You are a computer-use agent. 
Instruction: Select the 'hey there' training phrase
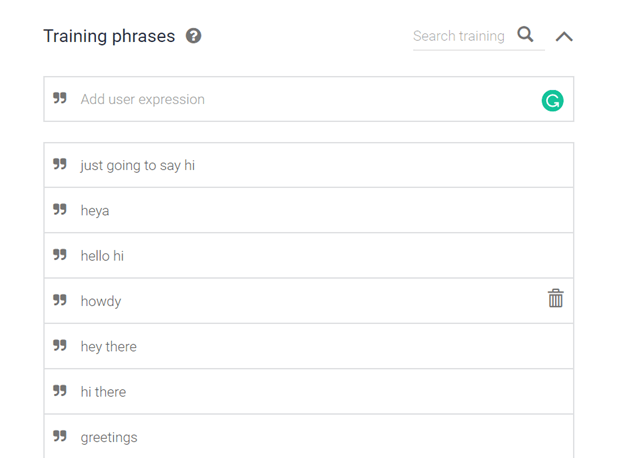[x=109, y=346]
